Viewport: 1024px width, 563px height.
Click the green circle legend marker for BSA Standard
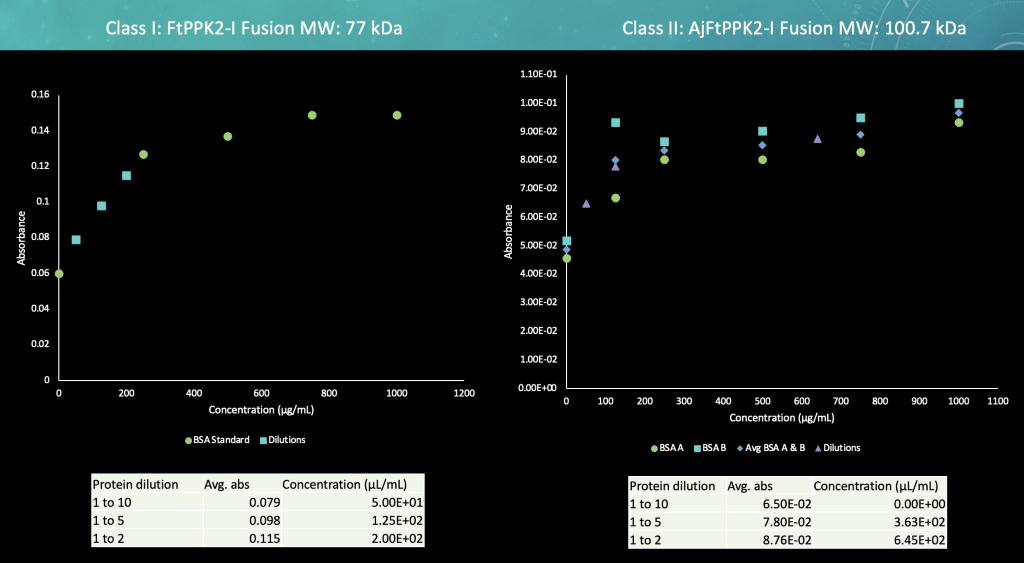point(189,440)
